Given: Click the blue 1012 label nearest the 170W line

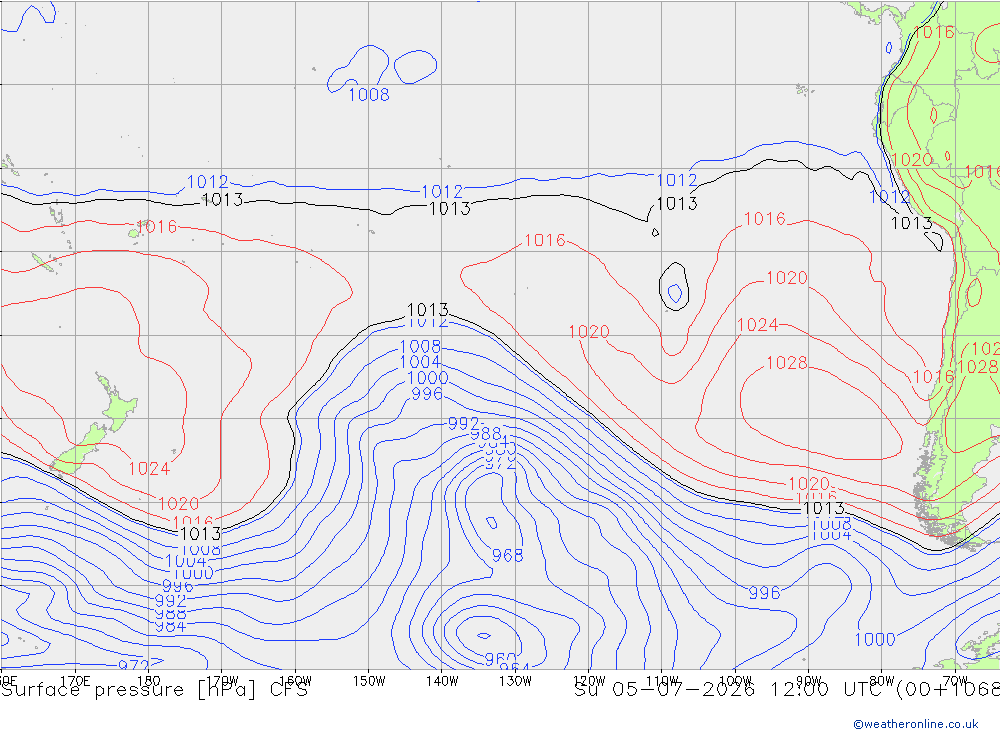Looking at the screenshot, I should tap(207, 182).
